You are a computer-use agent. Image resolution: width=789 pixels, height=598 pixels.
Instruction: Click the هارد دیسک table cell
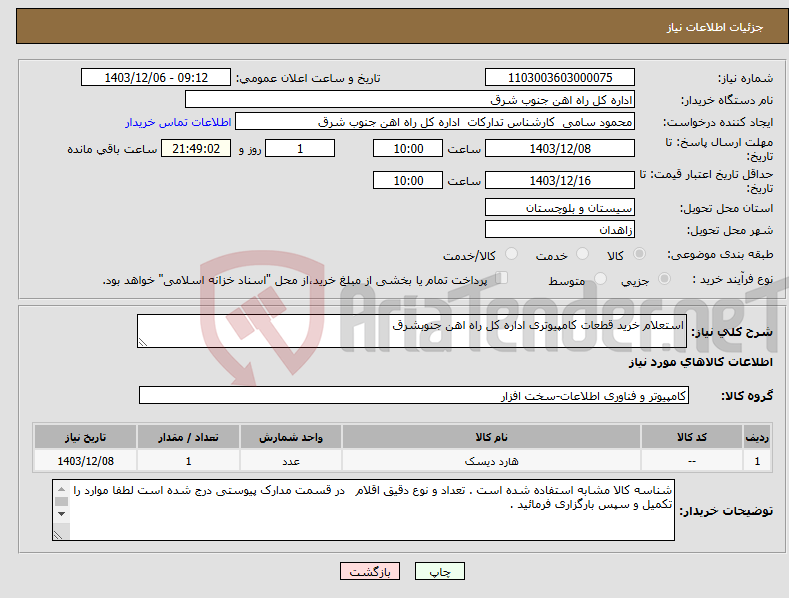[491, 461]
